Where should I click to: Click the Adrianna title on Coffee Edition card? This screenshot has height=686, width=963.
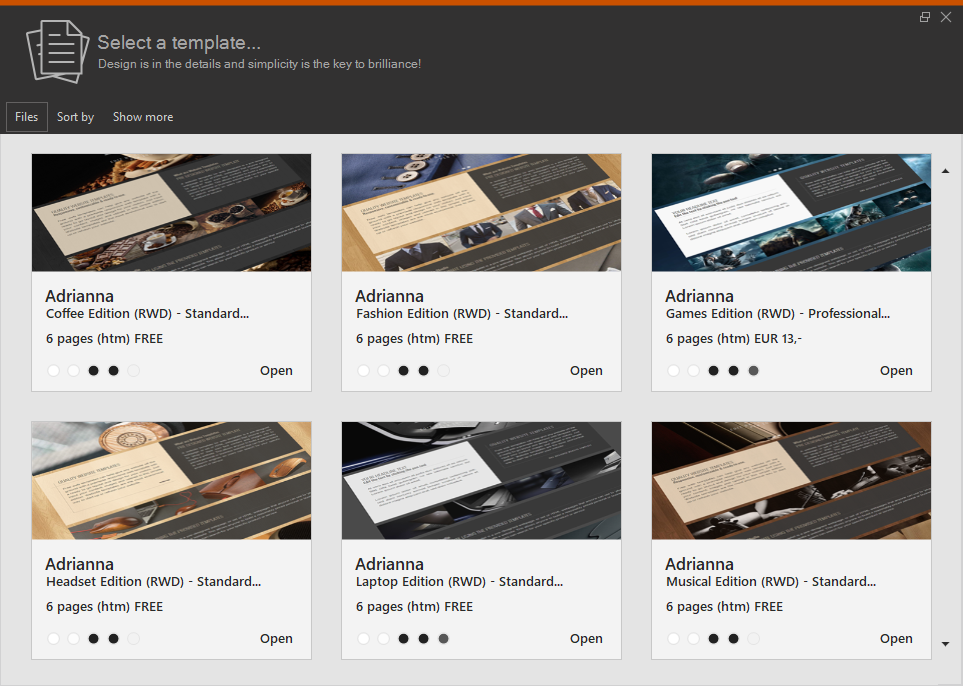(x=79, y=296)
